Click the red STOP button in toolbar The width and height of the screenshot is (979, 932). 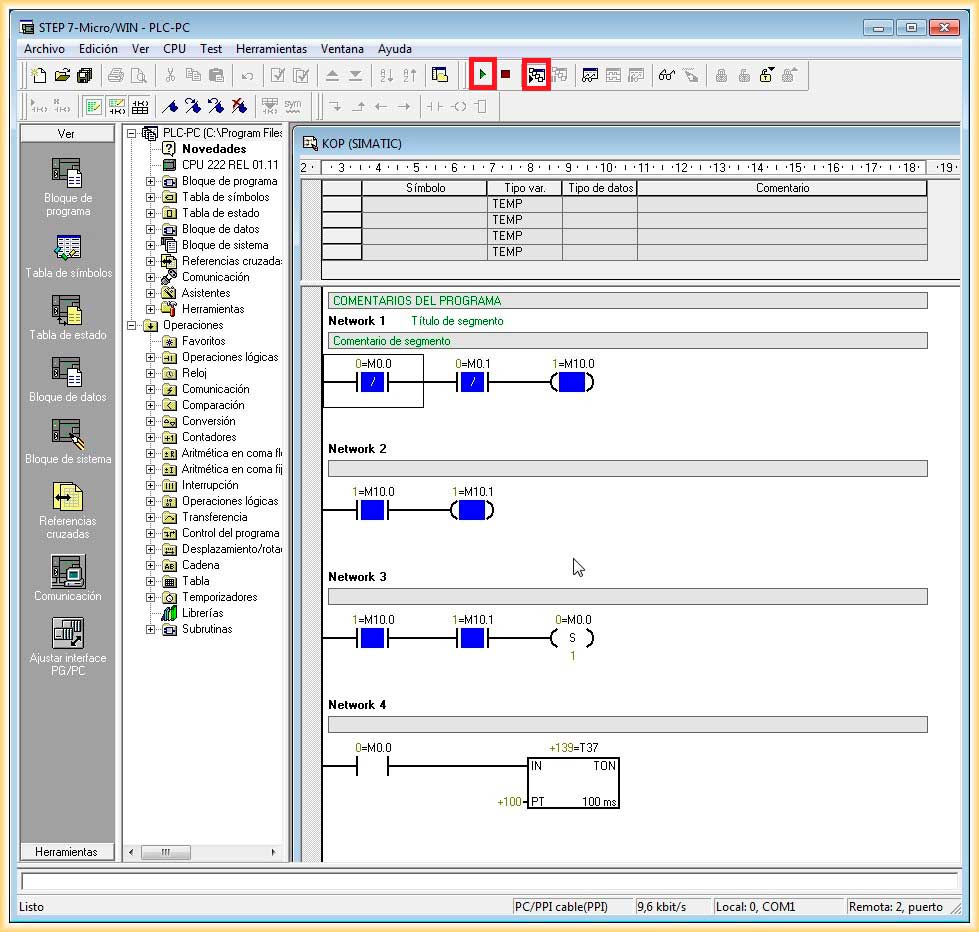tap(506, 75)
